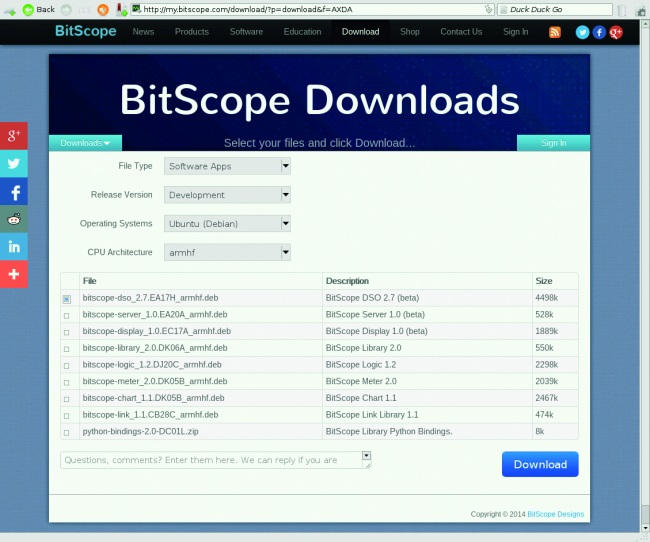Open the File Type dropdown
The height and width of the screenshot is (542, 650).
227,166
